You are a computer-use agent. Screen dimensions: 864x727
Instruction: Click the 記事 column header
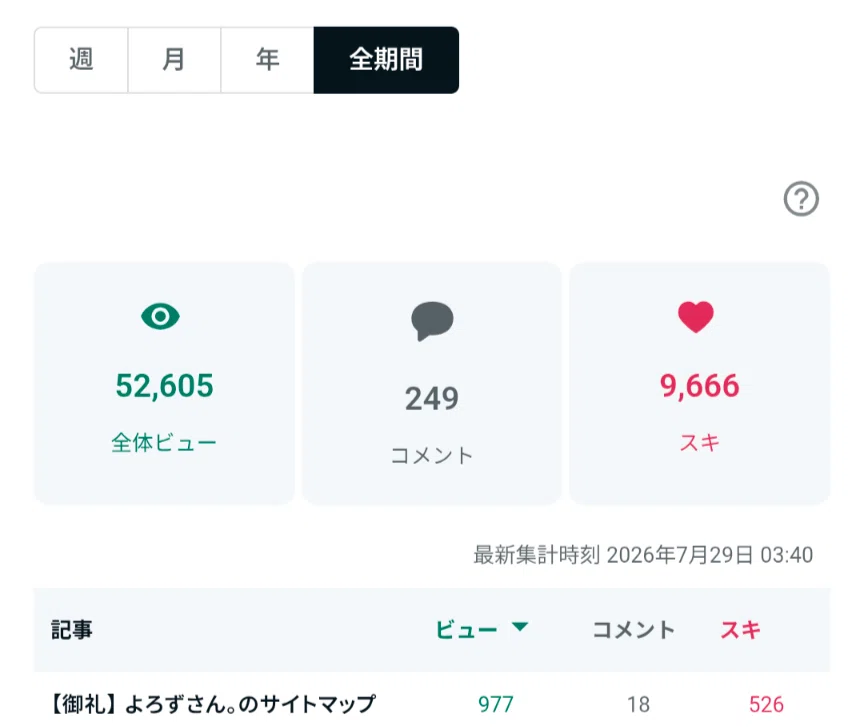[72, 629]
